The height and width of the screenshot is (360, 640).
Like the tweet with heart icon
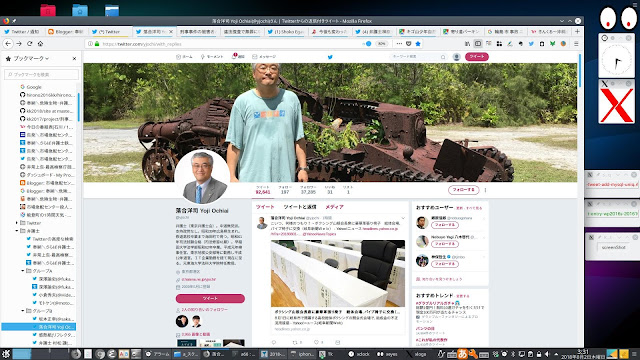[x=317, y=342]
